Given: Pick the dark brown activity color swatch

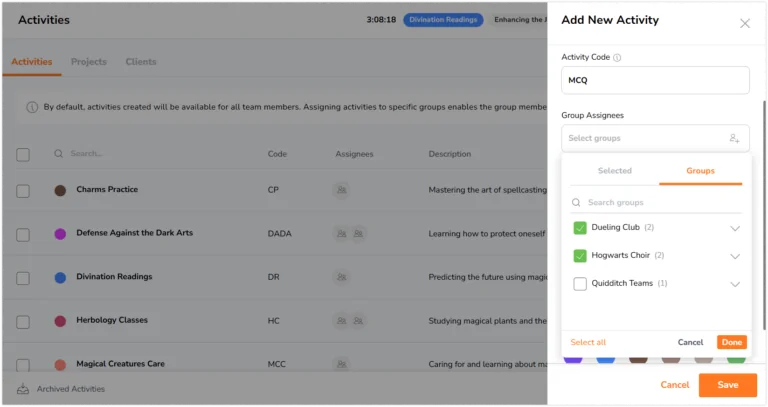Looking at the screenshot, I should pos(638,359).
